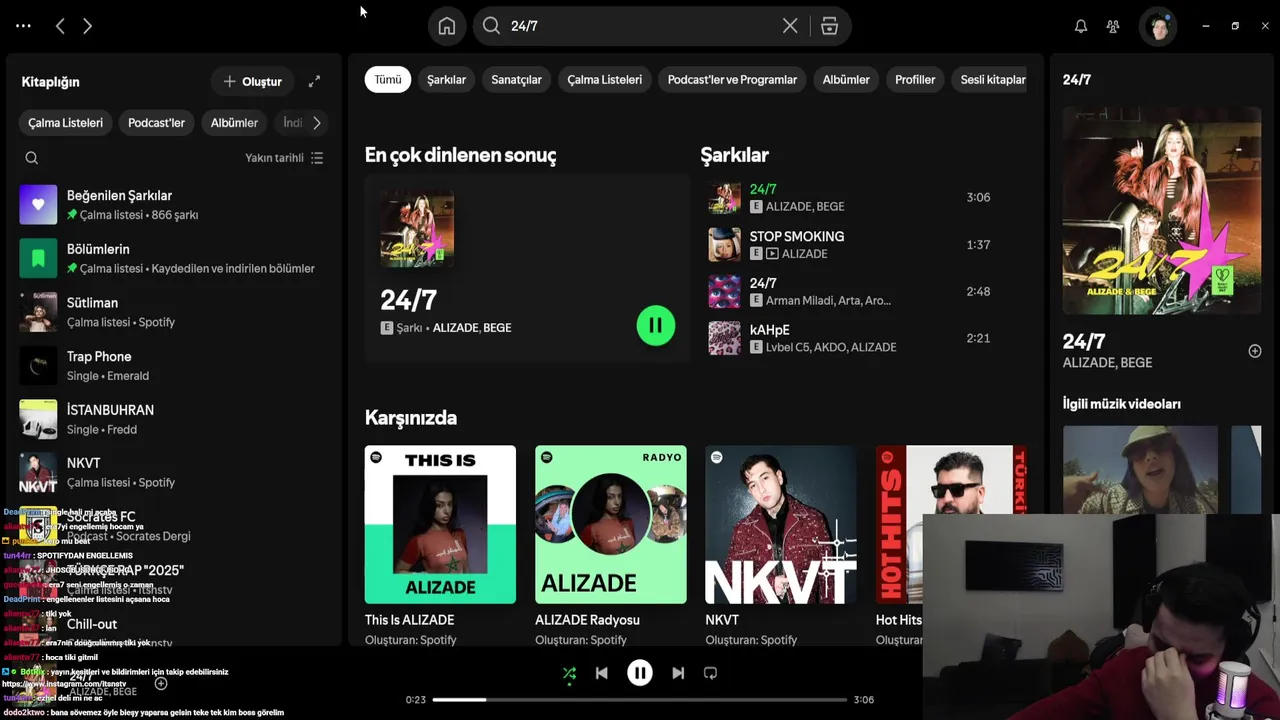The height and width of the screenshot is (720, 1280).
Task: Search within the library
Action: (32, 158)
